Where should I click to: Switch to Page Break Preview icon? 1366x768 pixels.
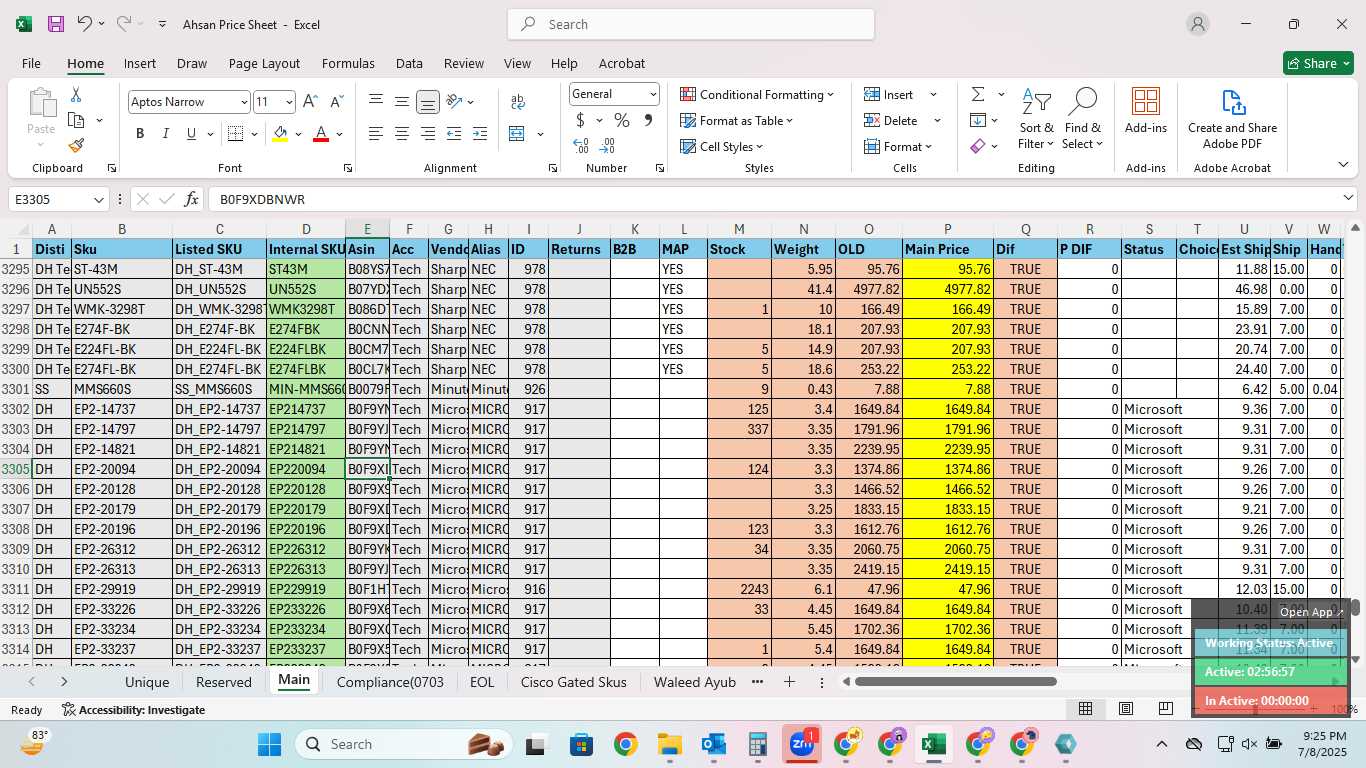1166,709
